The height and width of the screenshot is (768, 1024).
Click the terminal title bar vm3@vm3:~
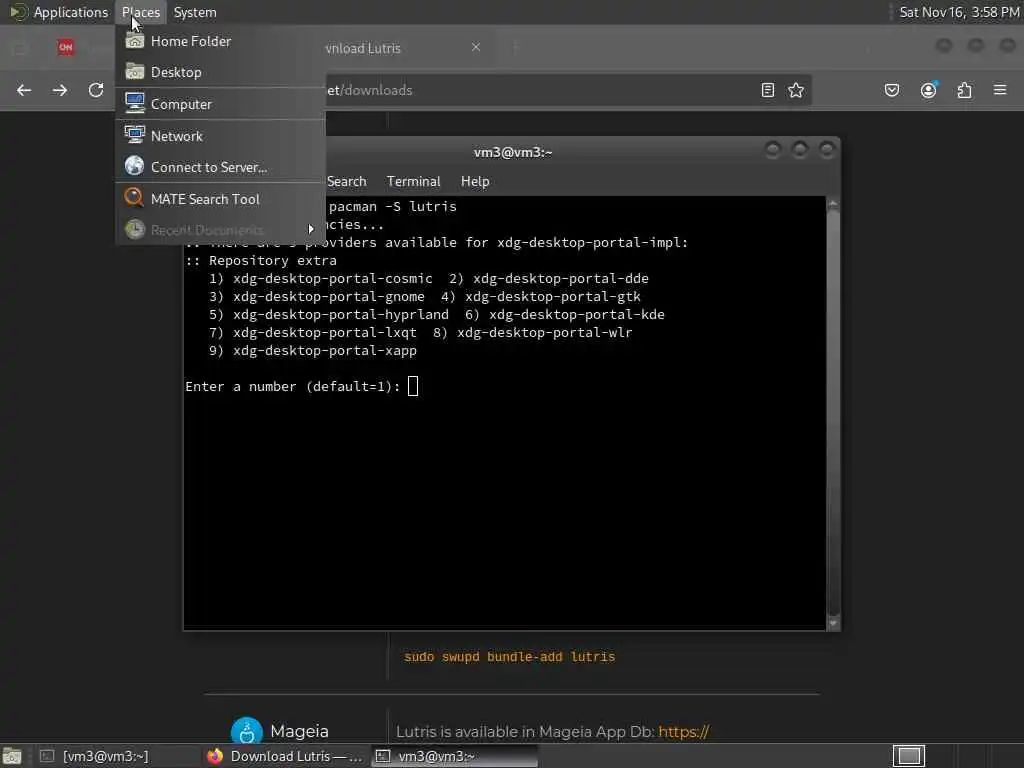tap(513, 152)
